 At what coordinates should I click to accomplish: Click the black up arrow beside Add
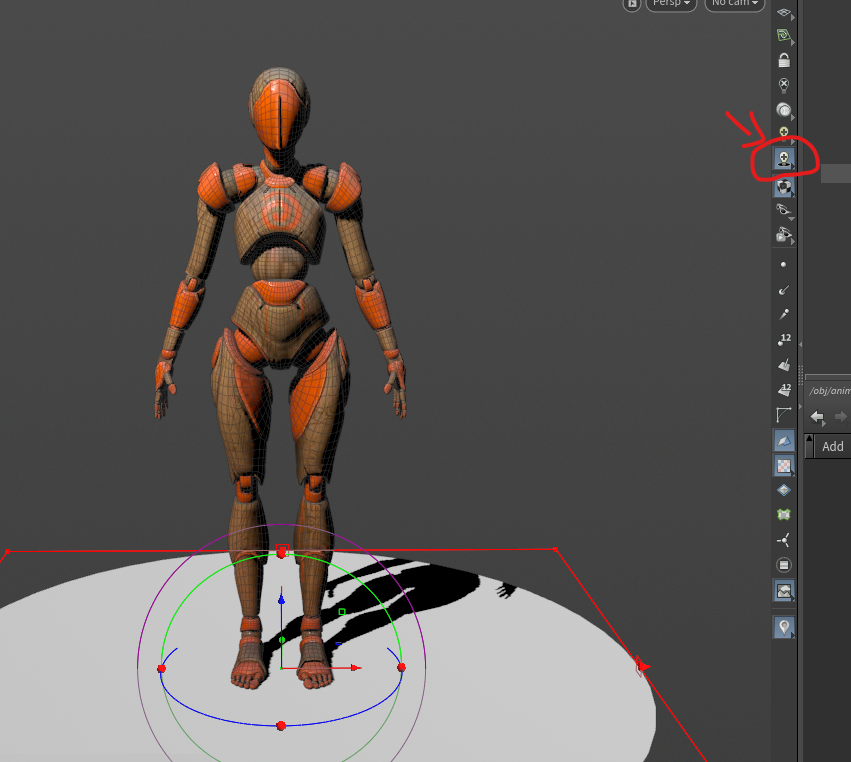click(809, 439)
